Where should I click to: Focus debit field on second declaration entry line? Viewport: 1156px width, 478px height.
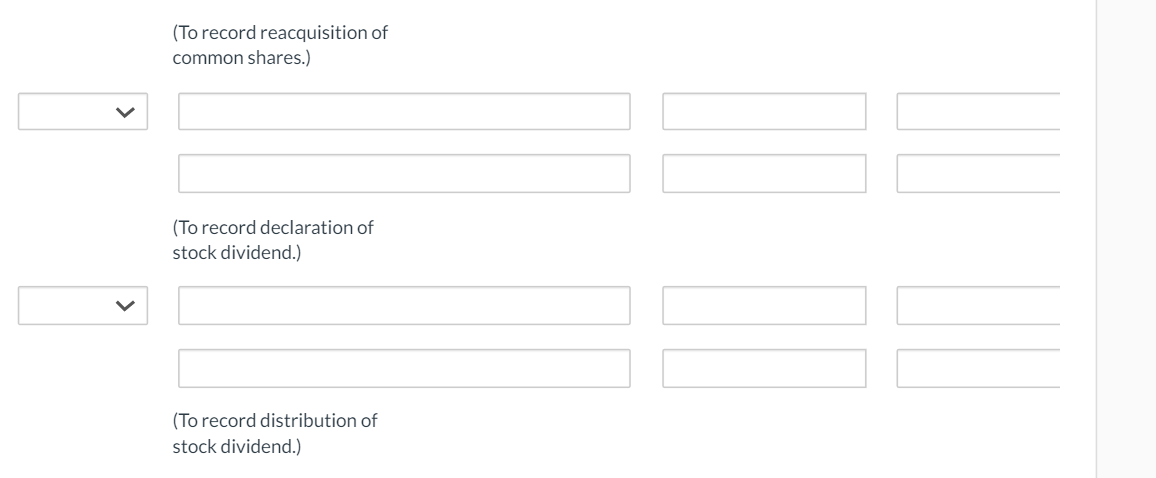pos(764,173)
